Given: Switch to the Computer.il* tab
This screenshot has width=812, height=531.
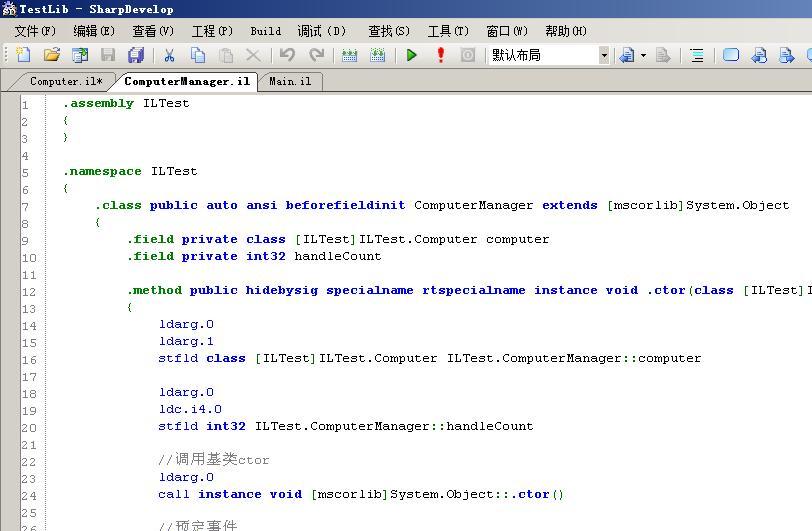Looking at the screenshot, I should click(x=66, y=81).
